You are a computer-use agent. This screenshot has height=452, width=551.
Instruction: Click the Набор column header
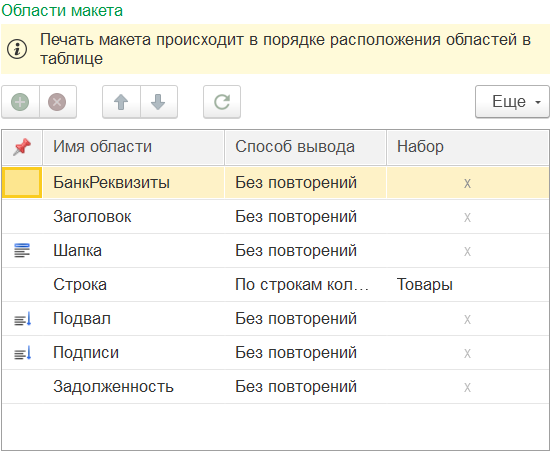pos(468,147)
